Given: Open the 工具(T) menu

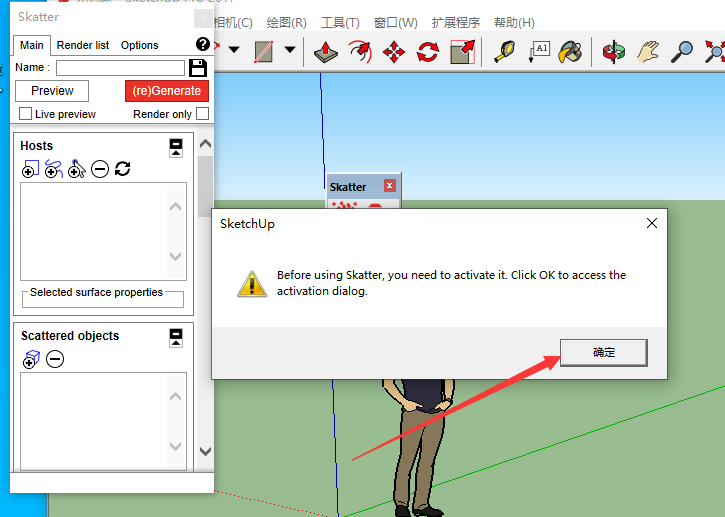Looking at the screenshot, I should coord(340,23).
